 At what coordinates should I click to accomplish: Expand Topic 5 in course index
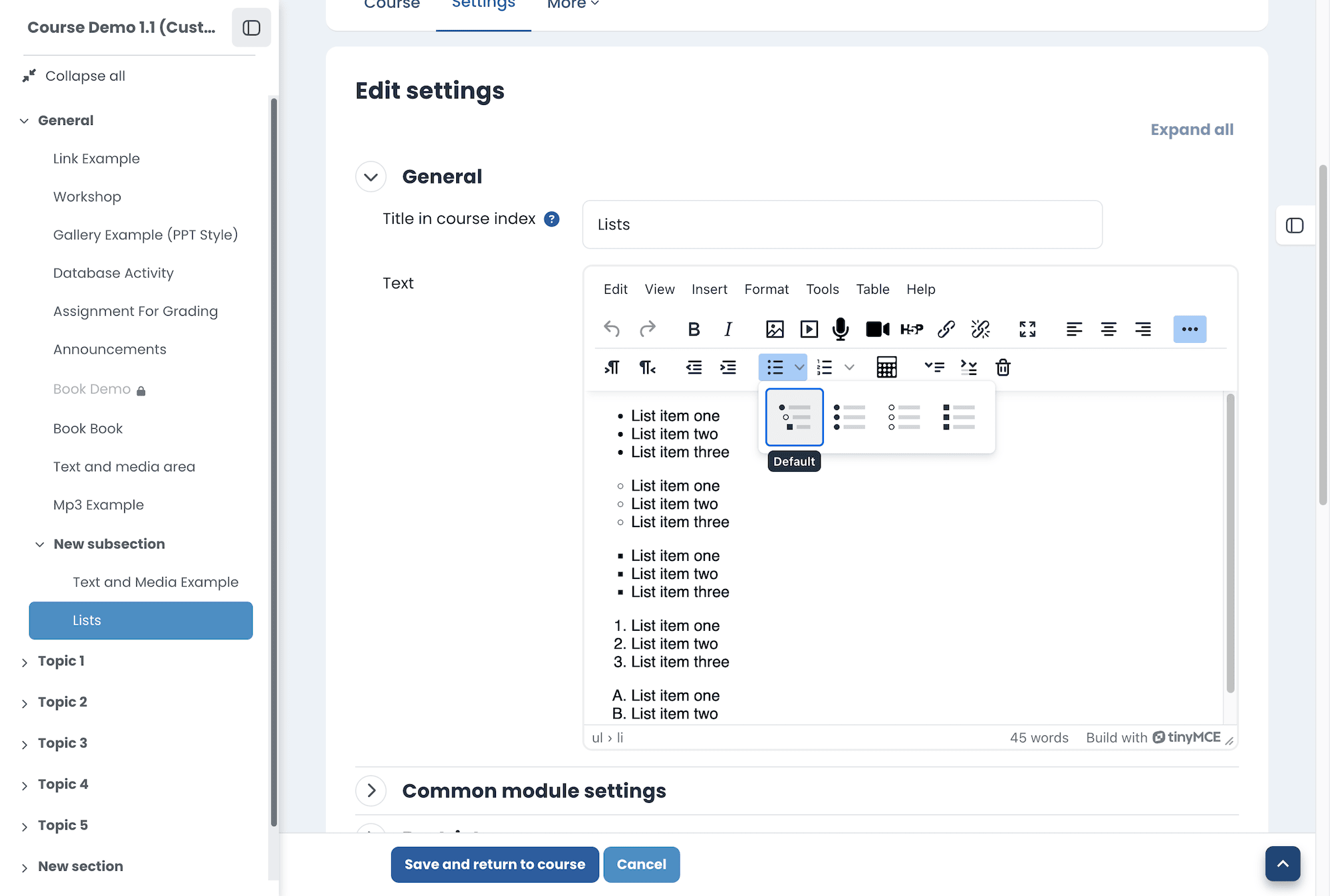coord(24,826)
